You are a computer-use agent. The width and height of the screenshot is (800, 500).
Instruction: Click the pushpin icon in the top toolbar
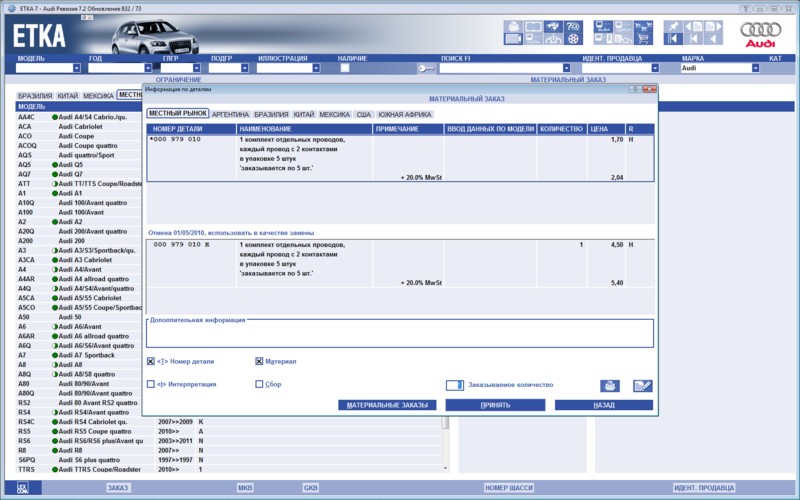(673, 26)
